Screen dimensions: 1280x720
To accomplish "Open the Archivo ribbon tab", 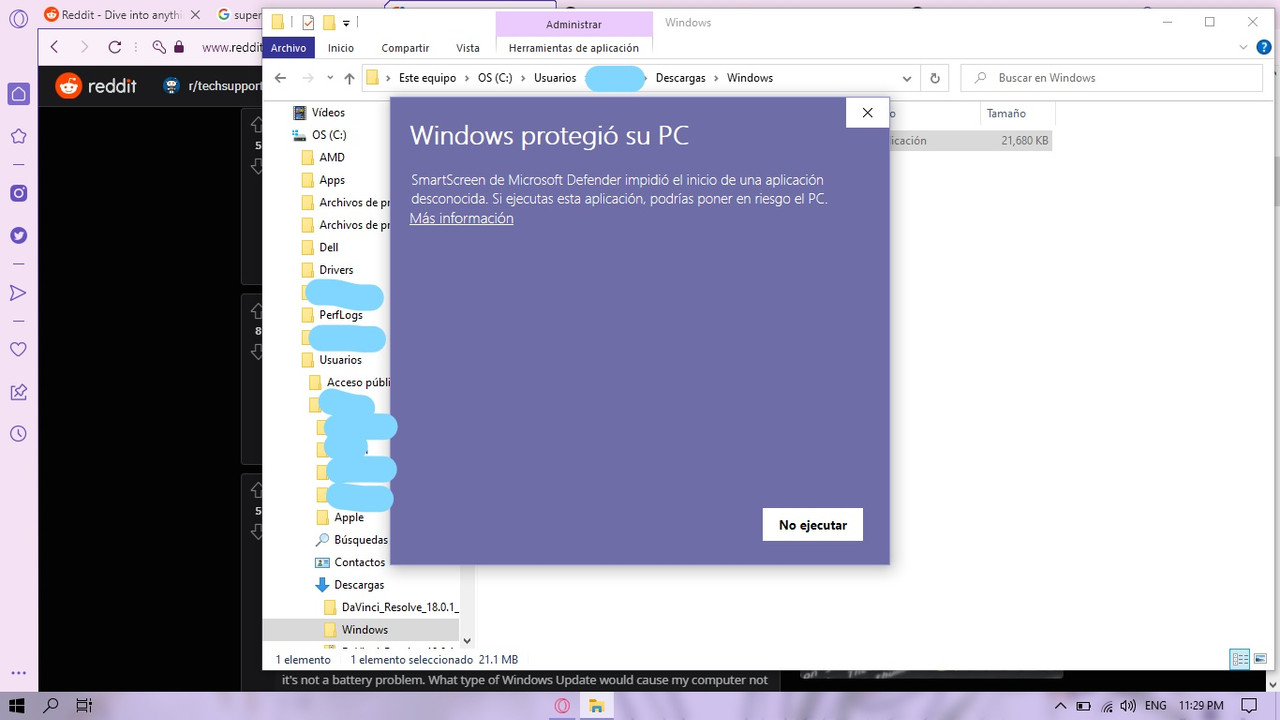I will pos(288,48).
